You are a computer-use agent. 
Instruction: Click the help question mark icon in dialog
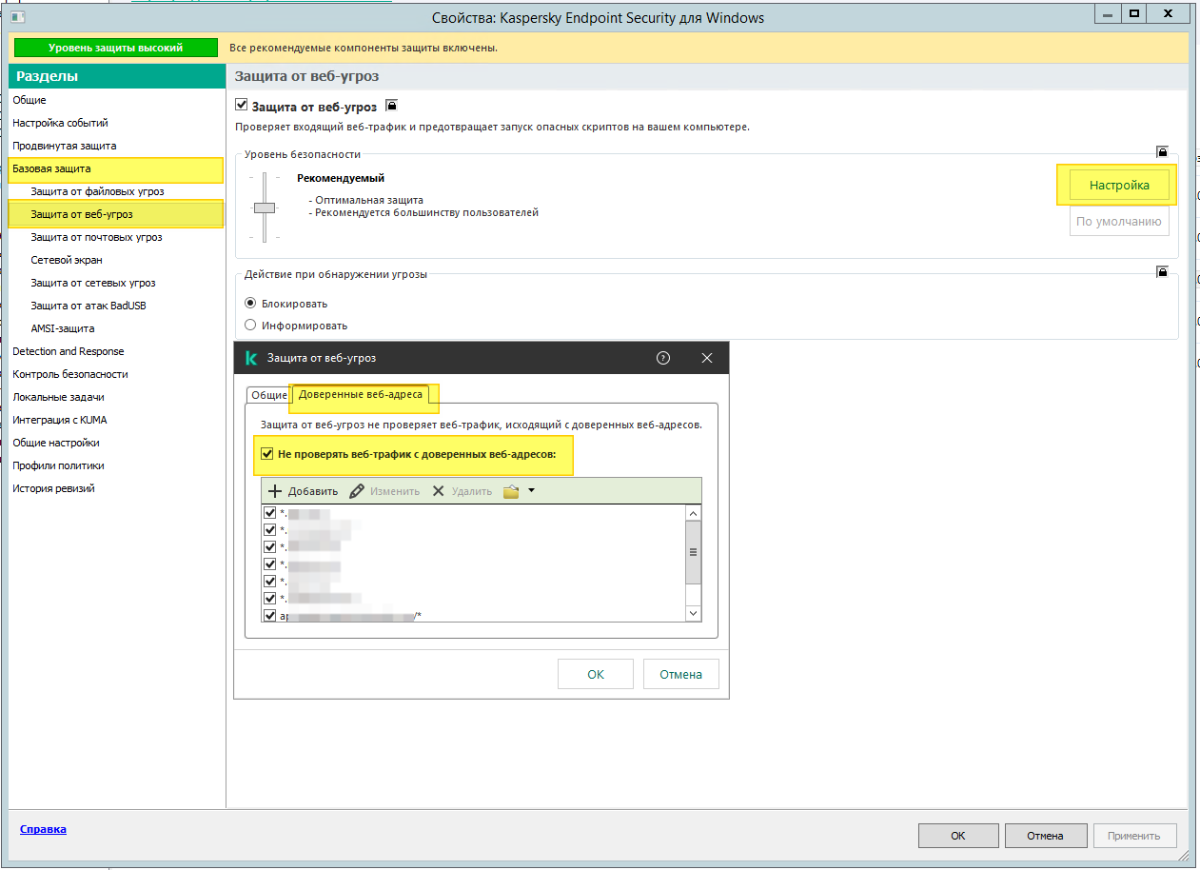pos(662,358)
